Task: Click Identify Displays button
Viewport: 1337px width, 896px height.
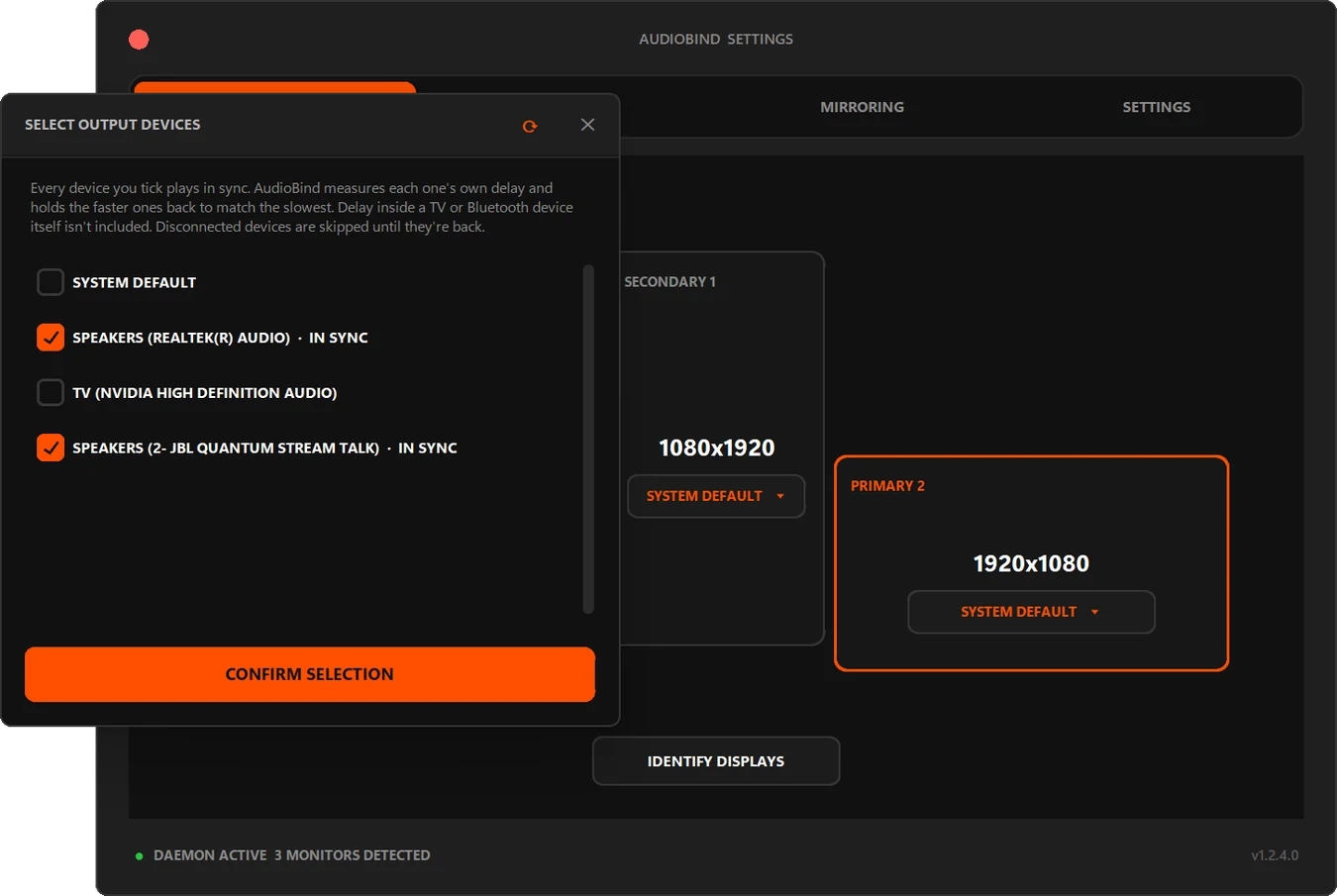Action: (716, 761)
